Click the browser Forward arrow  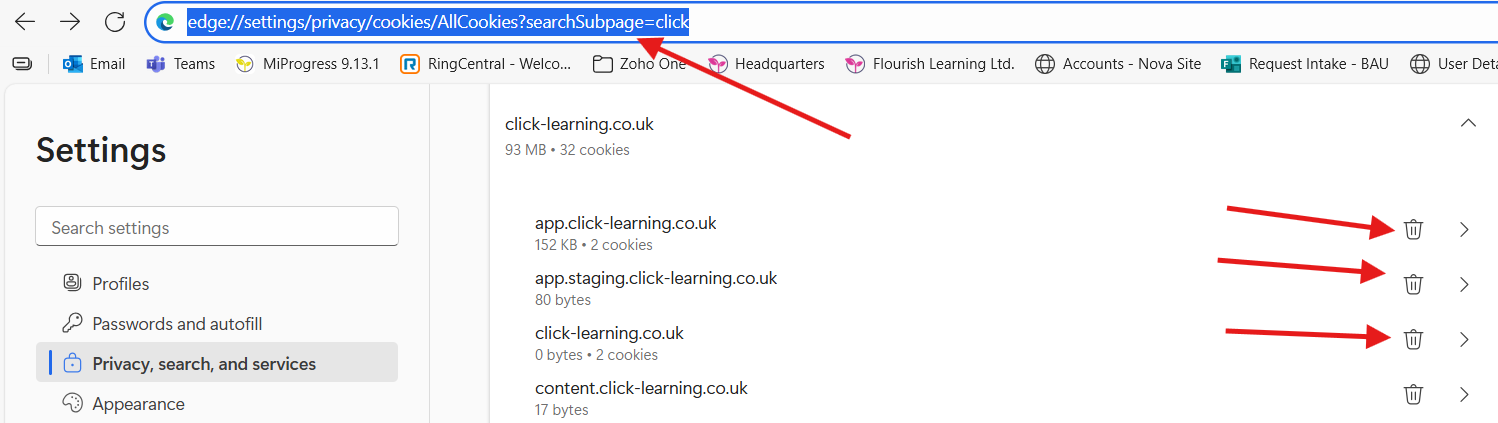pyautogui.click(x=70, y=22)
